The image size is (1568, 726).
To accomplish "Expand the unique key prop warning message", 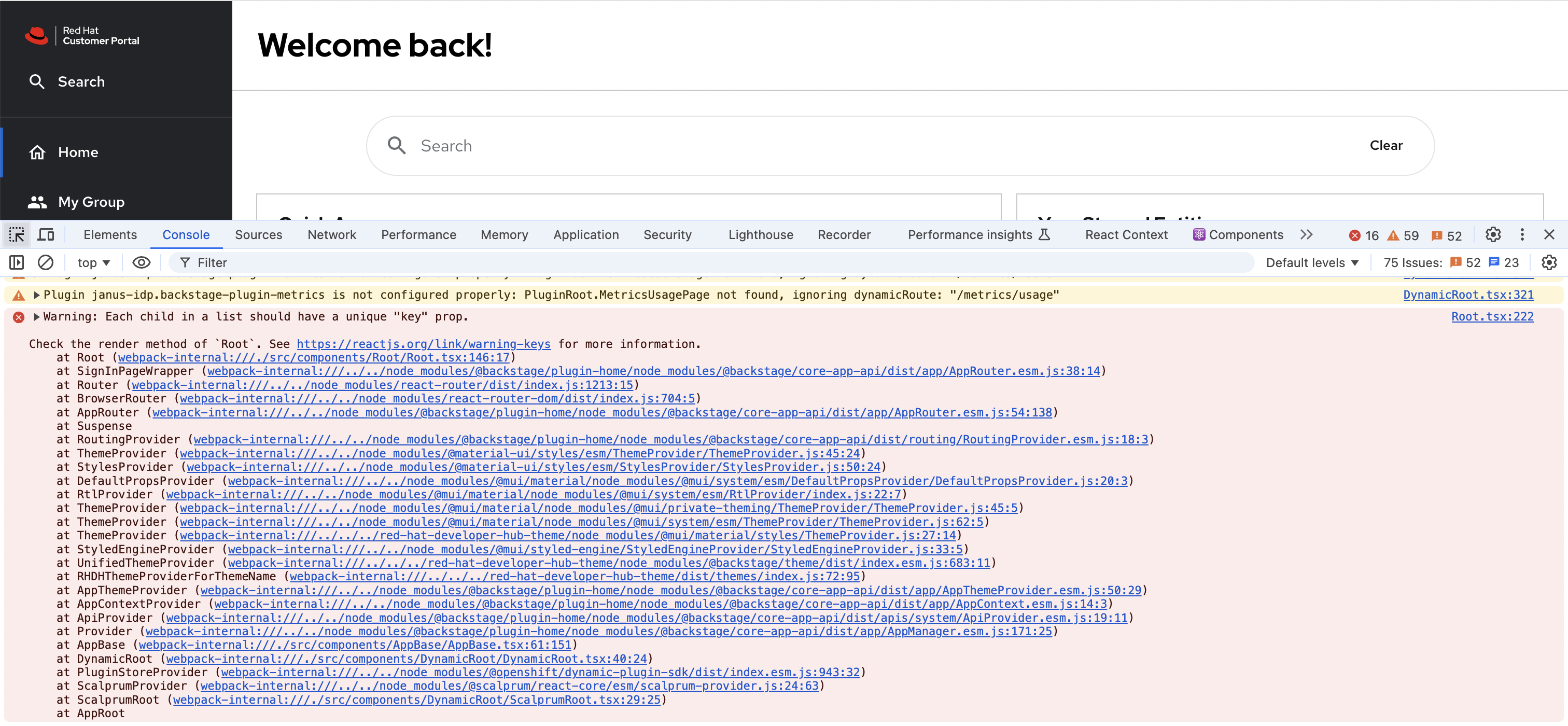I will [36, 316].
